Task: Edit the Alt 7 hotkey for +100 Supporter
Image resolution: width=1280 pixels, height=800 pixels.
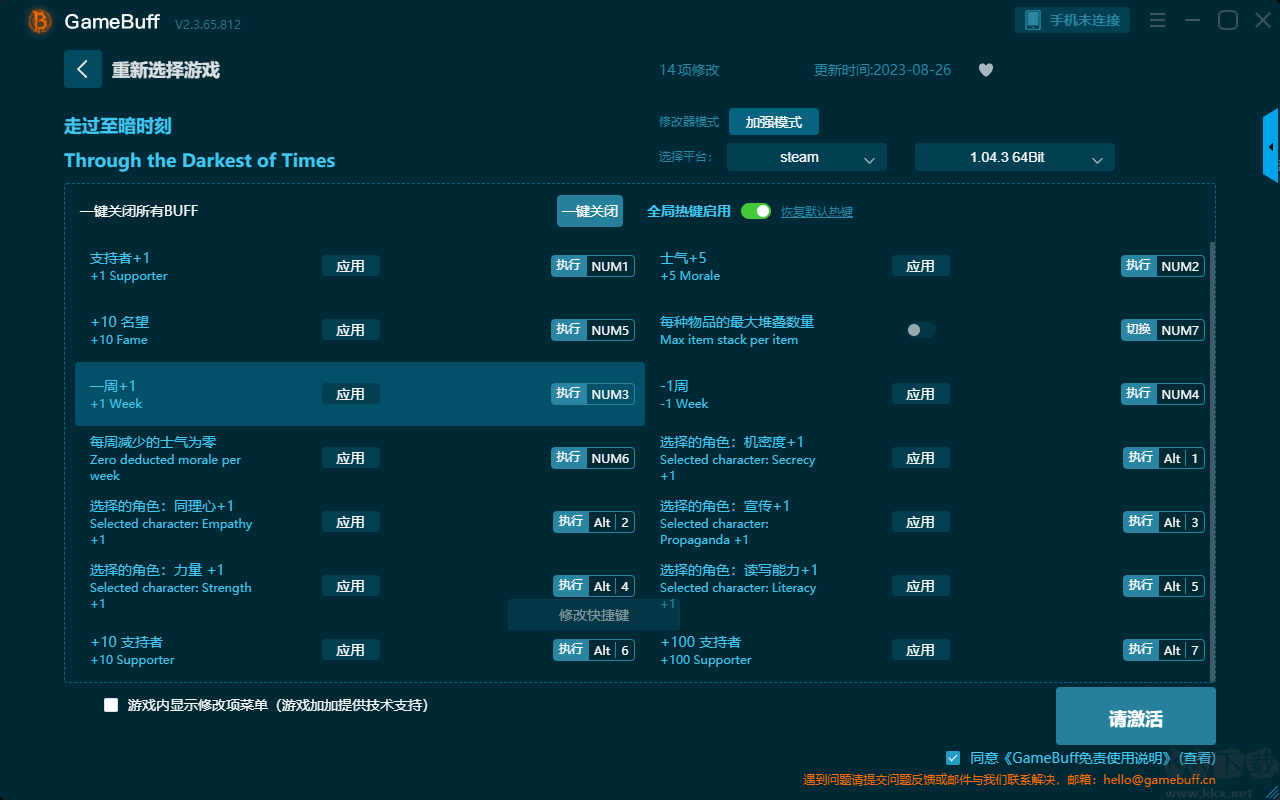Action: click(1181, 650)
